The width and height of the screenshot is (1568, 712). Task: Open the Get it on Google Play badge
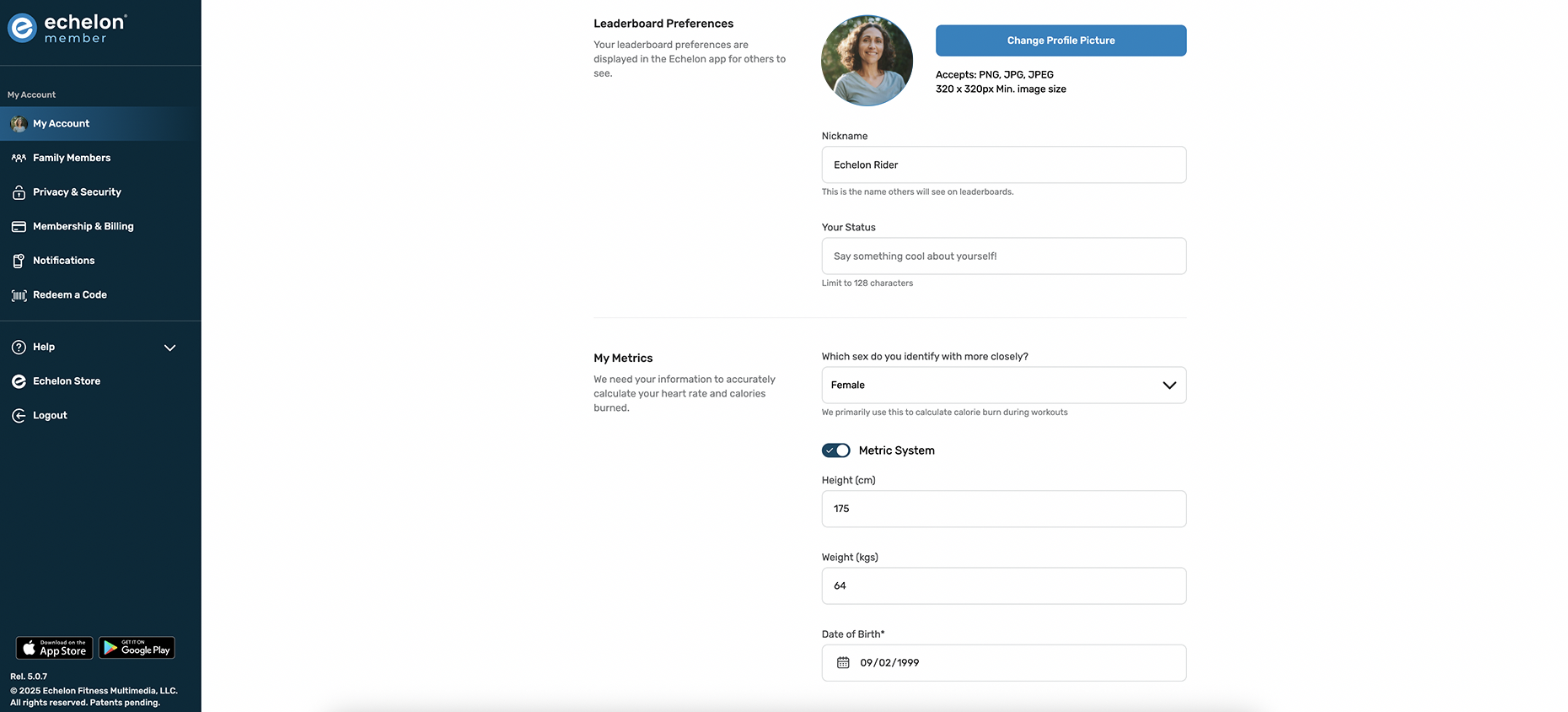137,648
